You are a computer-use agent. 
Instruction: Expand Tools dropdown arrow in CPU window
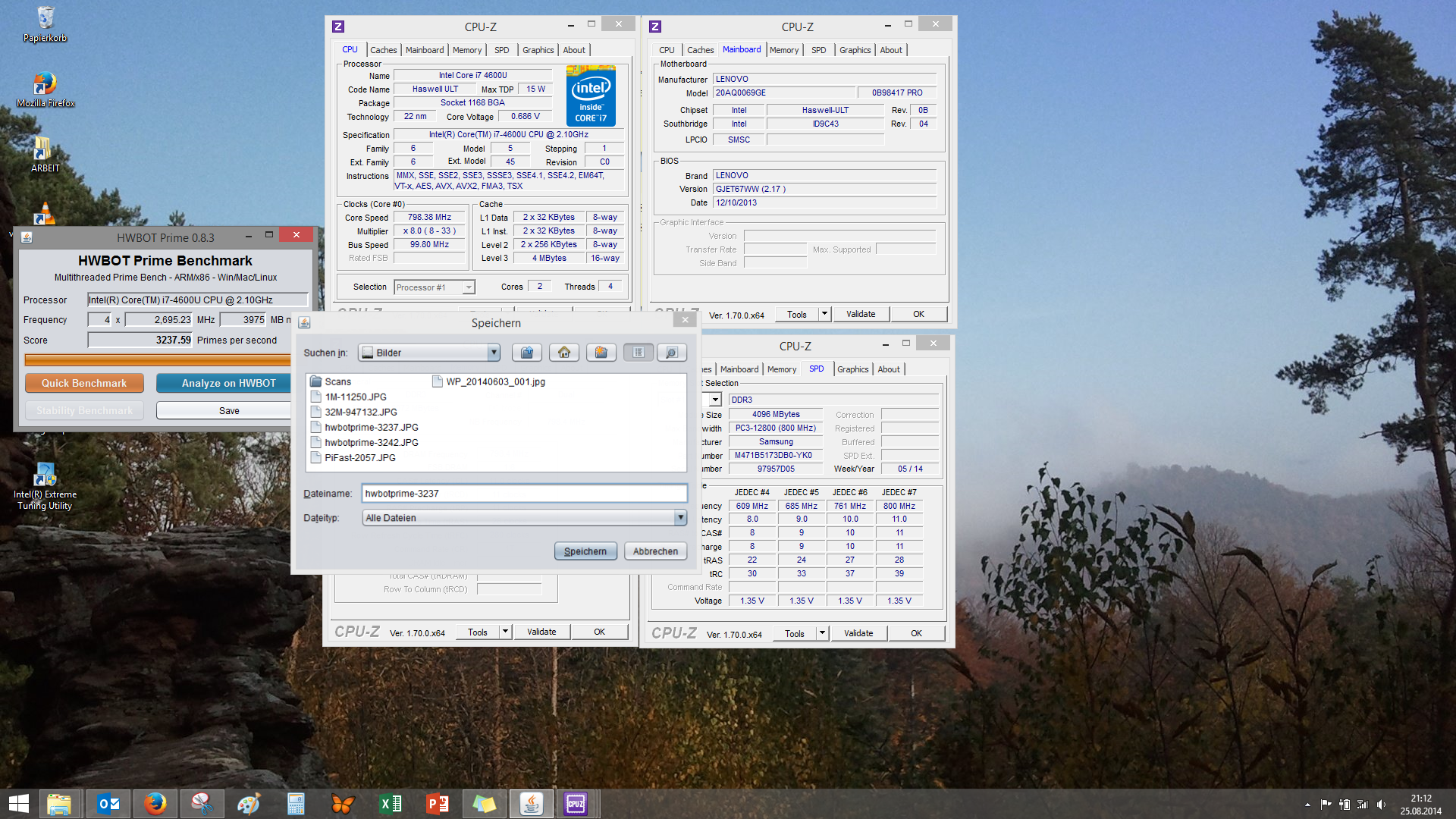pos(506,632)
